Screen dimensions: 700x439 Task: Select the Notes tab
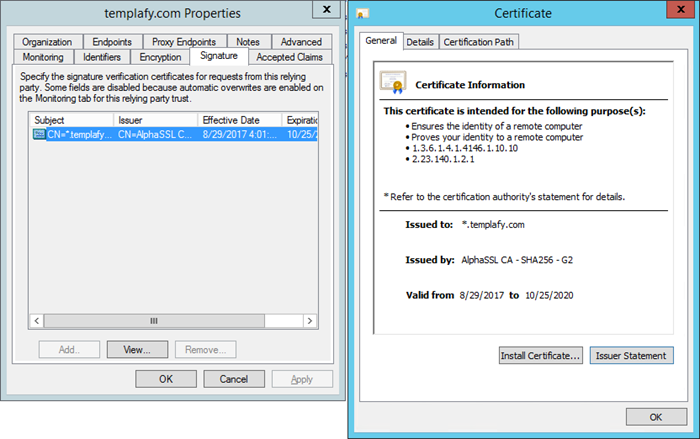pos(248,42)
